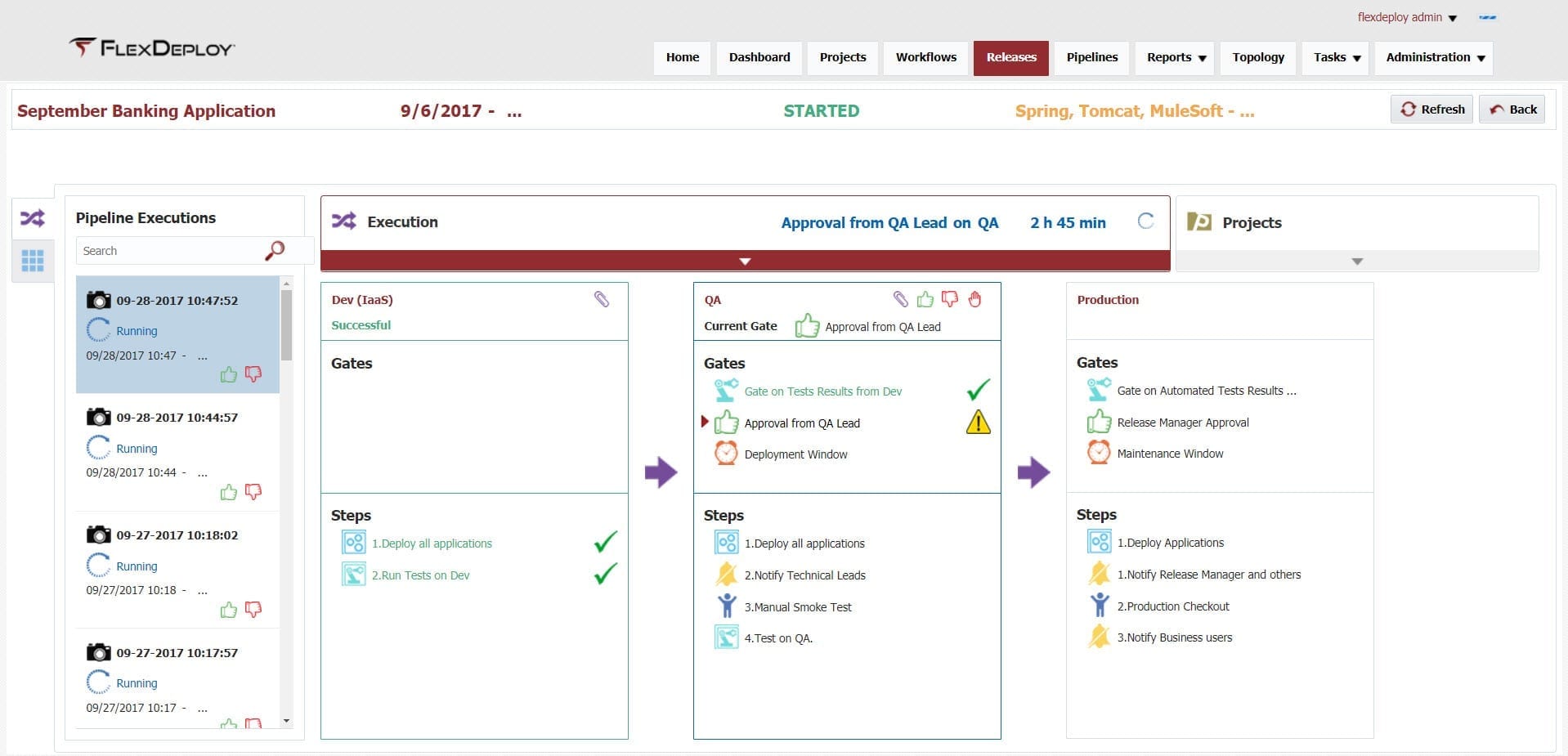Open the 1.Deploy all applications step in Dev

(432, 544)
